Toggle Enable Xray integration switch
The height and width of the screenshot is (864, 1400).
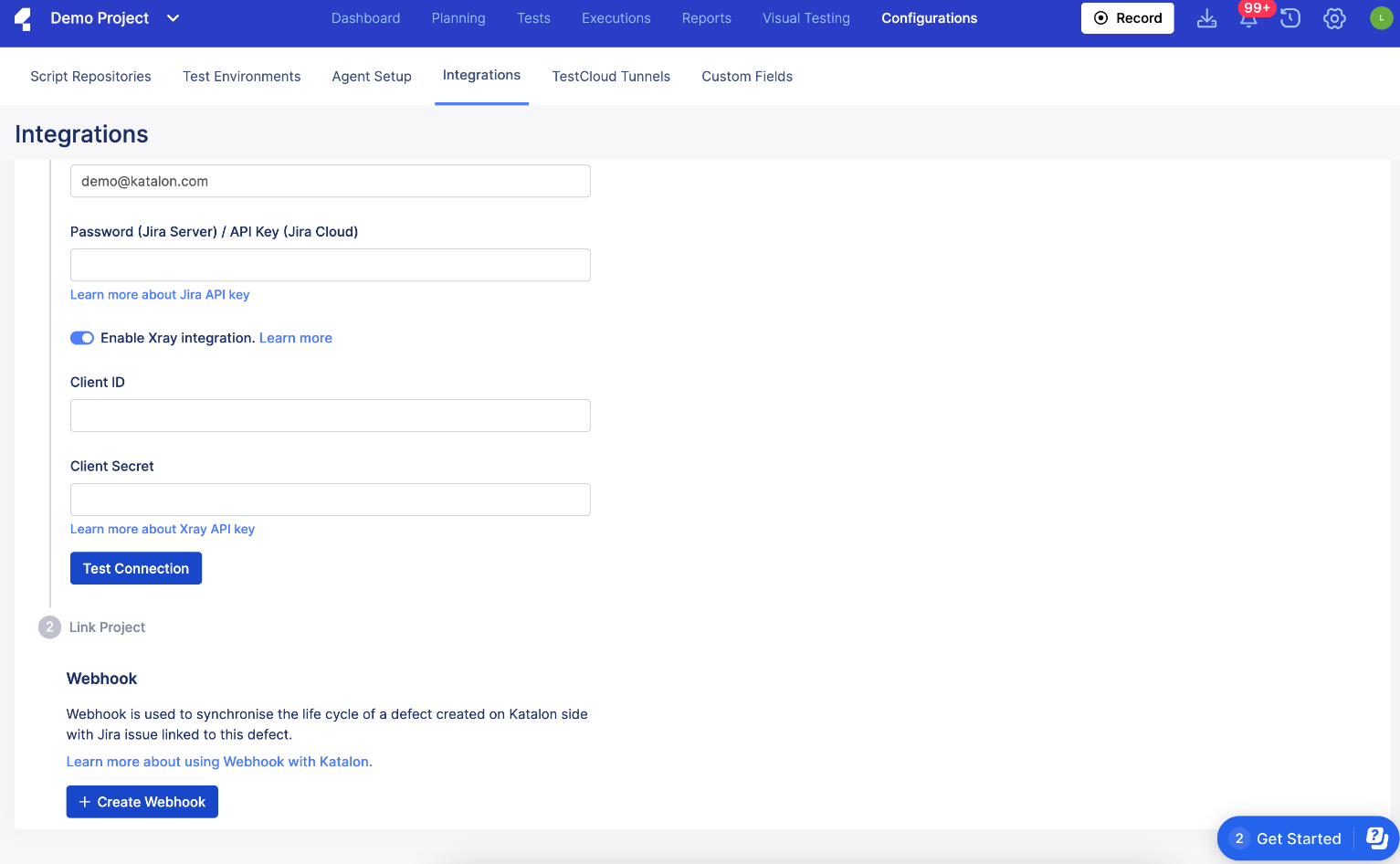(82, 338)
